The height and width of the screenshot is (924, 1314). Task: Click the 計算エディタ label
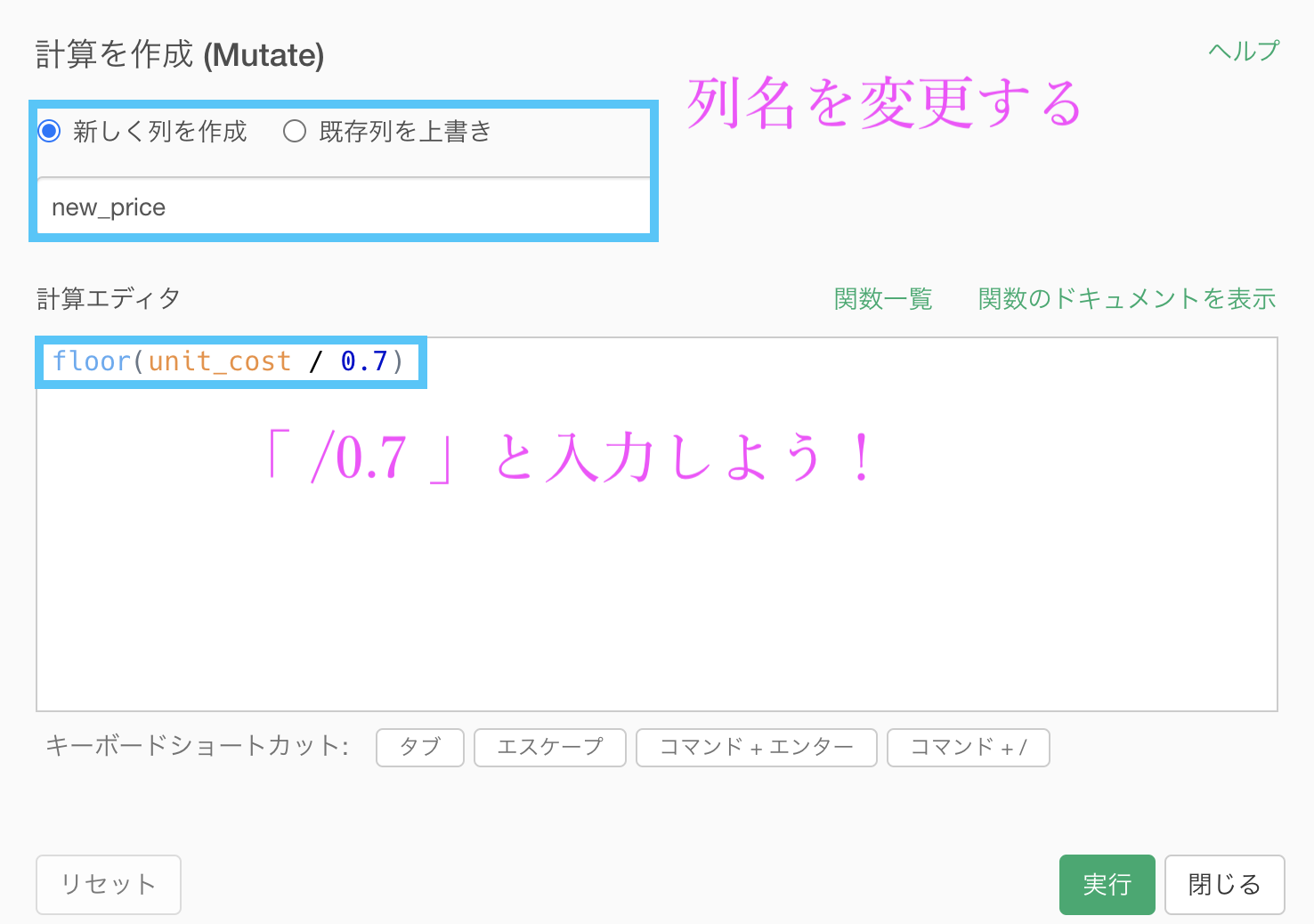pos(109,299)
